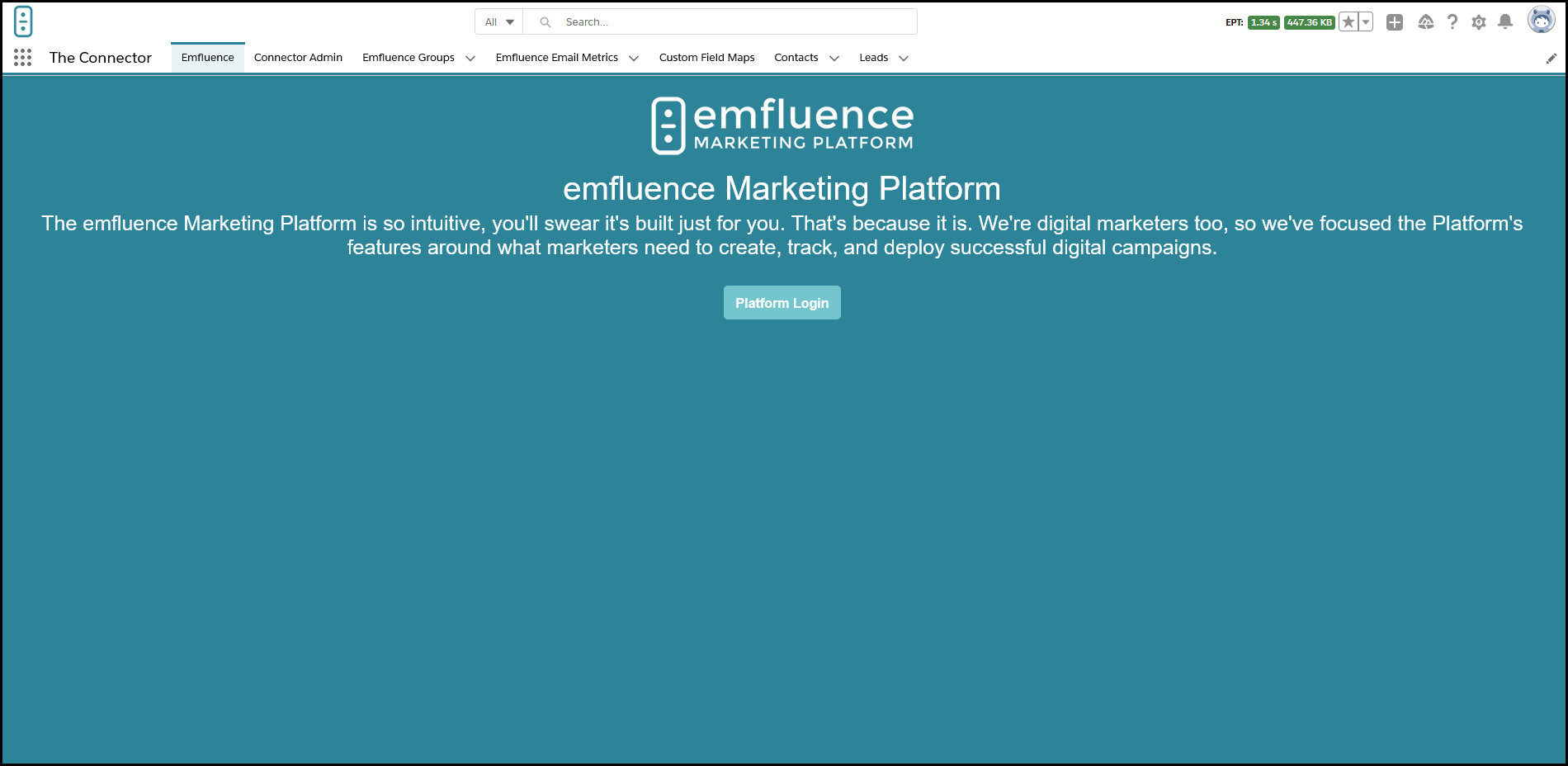Open the All search scope dropdown
This screenshot has width=1568, height=766.
pos(499,22)
